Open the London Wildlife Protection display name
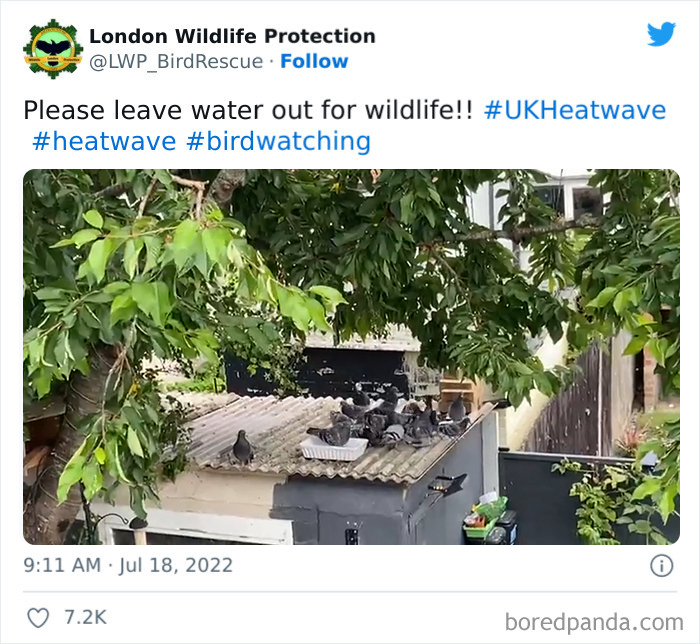Viewport: 700px width, 644px height. click(232, 36)
